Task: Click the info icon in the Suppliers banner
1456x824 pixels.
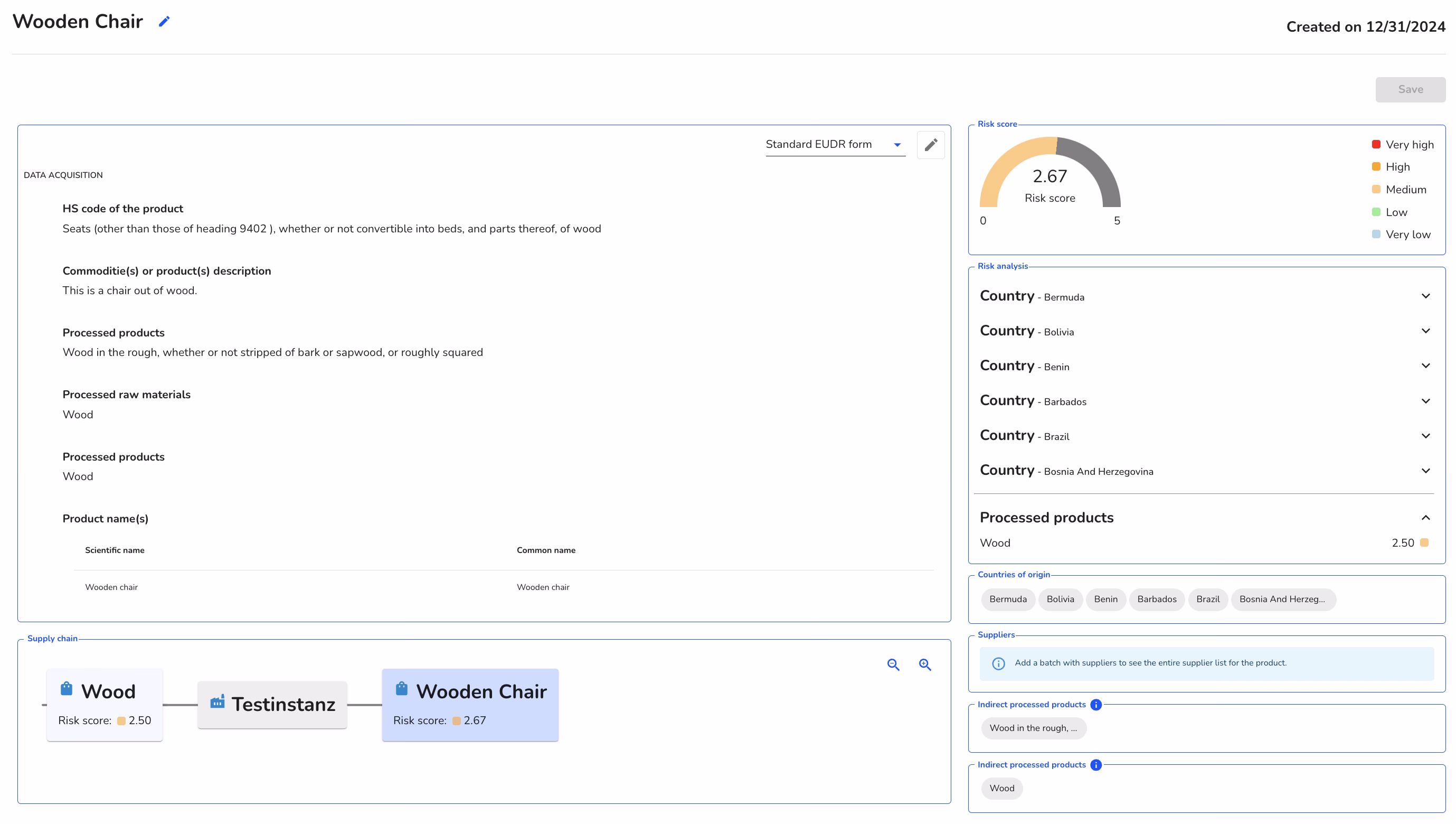Action: click(999, 663)
